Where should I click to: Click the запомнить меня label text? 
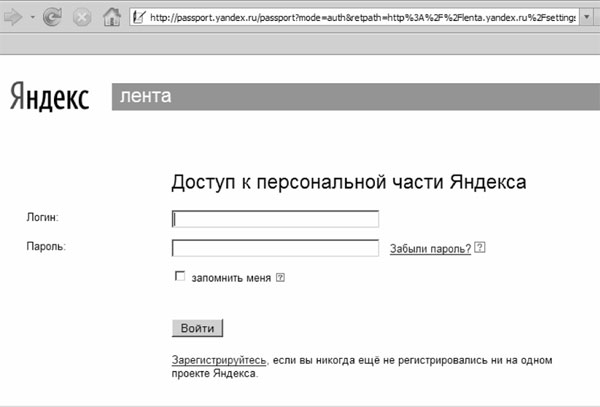pyautogui.click(x=231, y=278)
